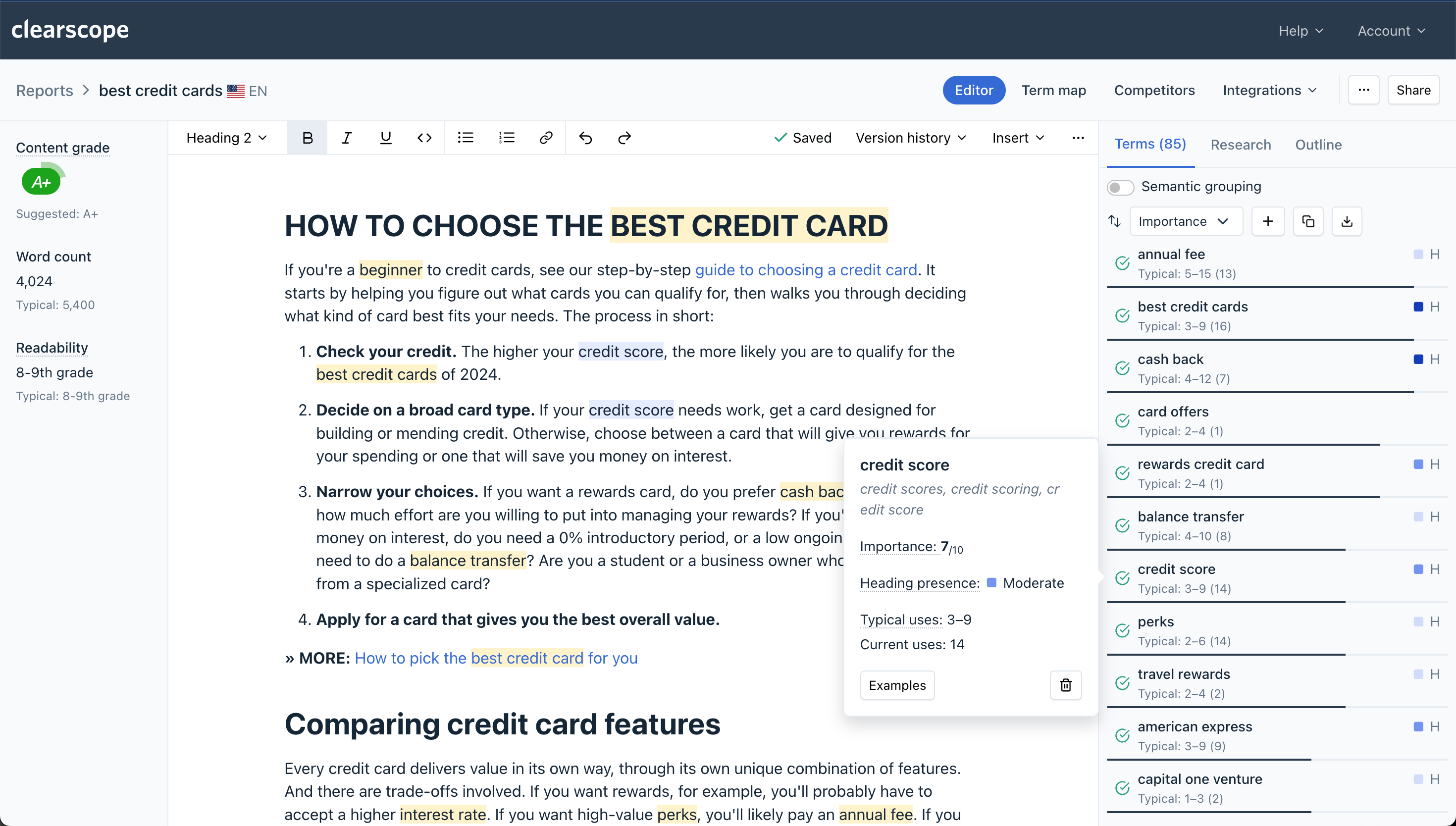Click the numbered list icon
This screenshot has width=1456, height=826.
pos(507,137)
